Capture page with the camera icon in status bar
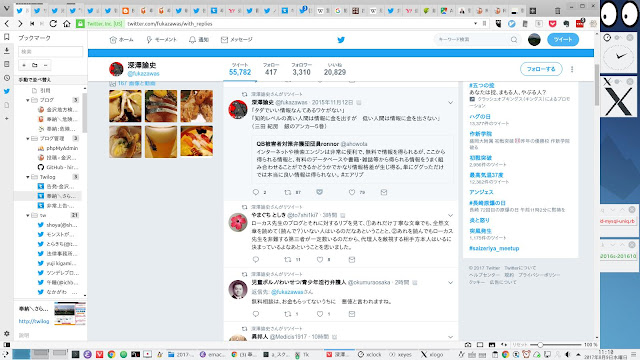 [468, 345]
